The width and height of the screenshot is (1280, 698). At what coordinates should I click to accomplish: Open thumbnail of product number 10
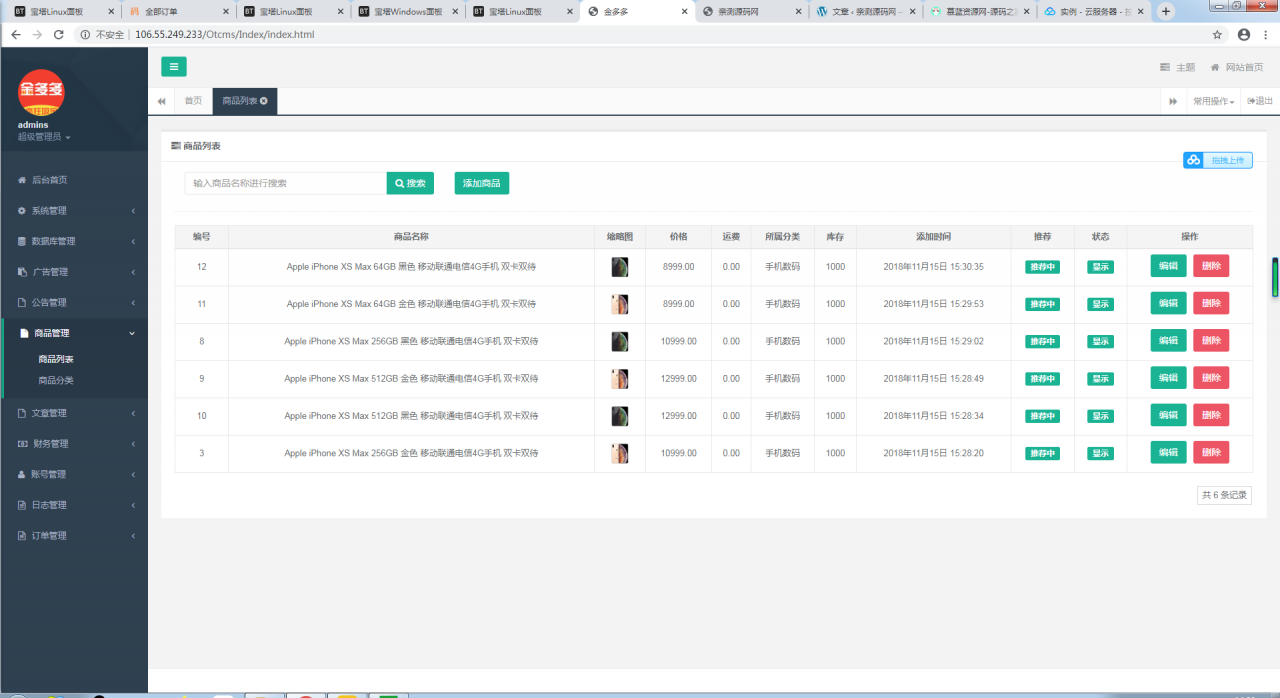click(620, 416)
